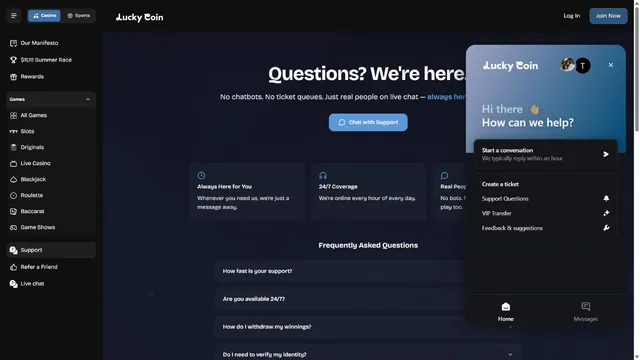Select the Messages tab in chat widget

[x=586, y=312]
